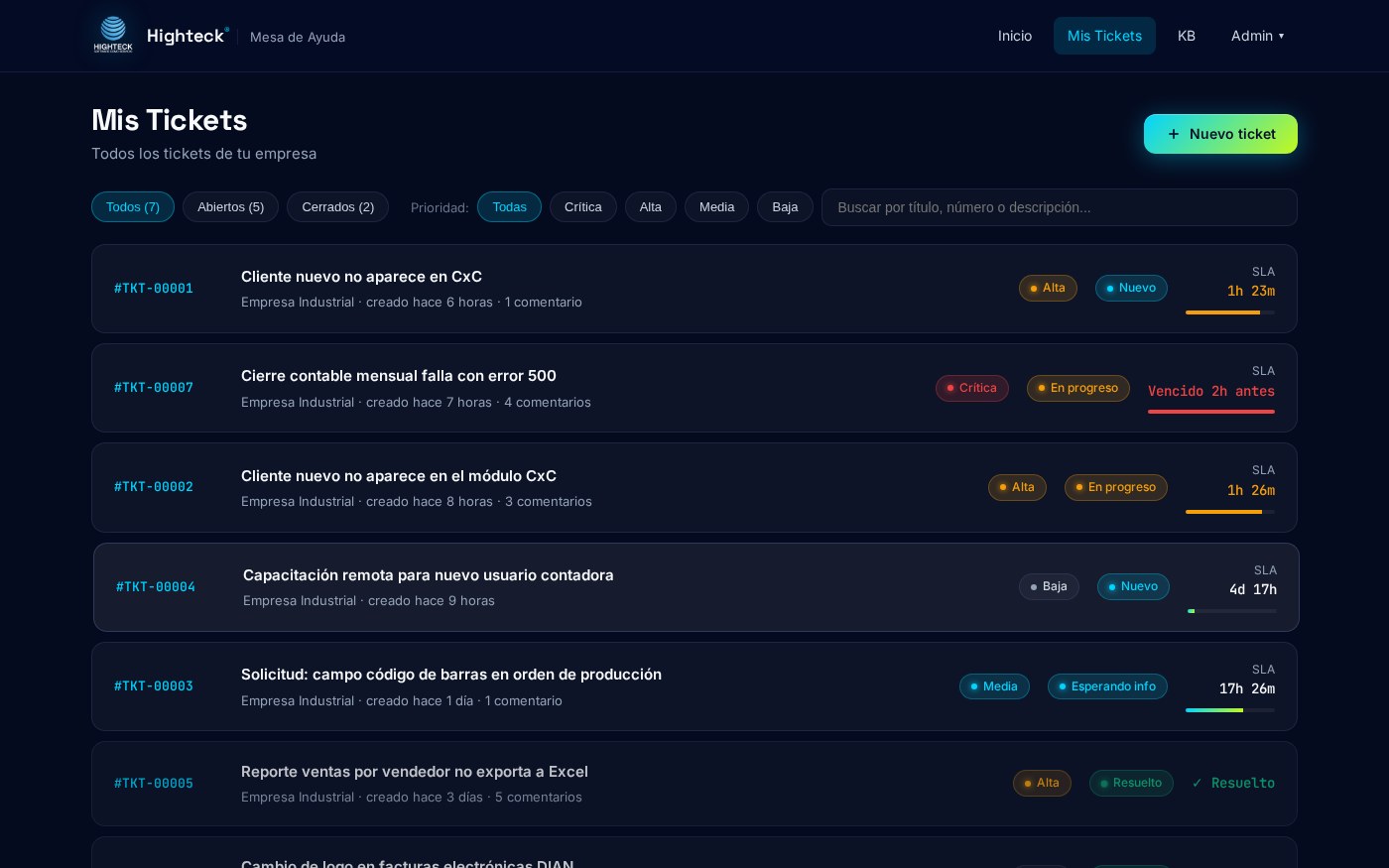The image size is (1389, 868).
Task: Click SLA time '1h 26m'
Action: point(1251,490)
